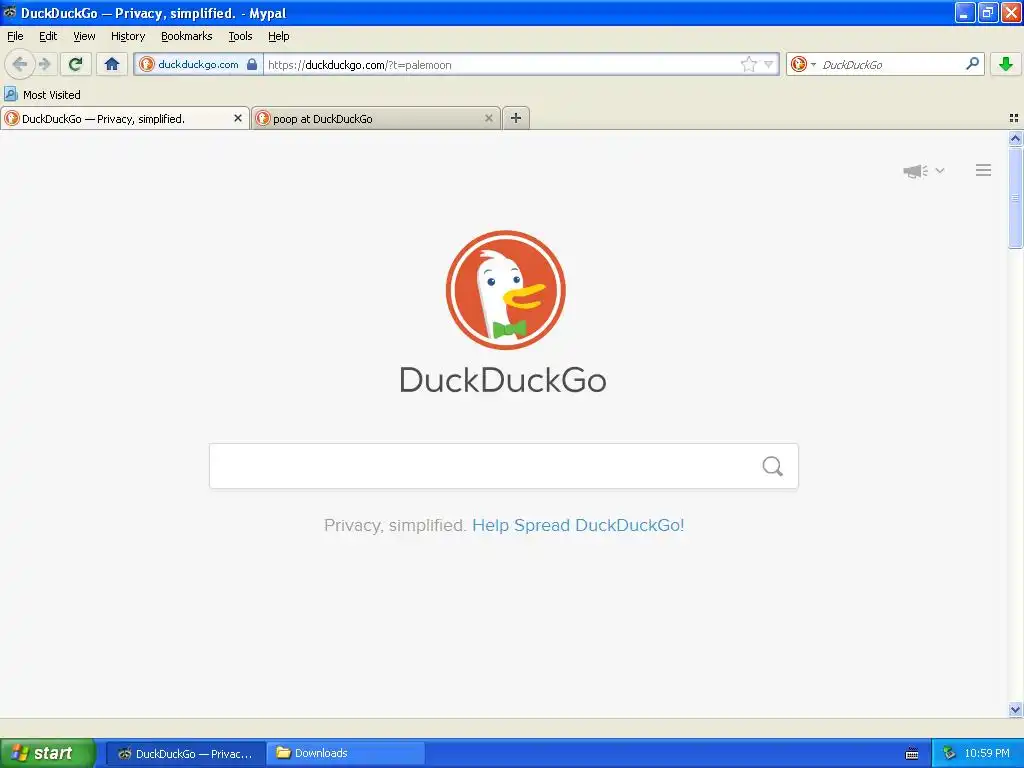Image resolution: width=1024 pixels, height=768 pixels.
Task: Click the padlock security icon
Action: point(252,64)
